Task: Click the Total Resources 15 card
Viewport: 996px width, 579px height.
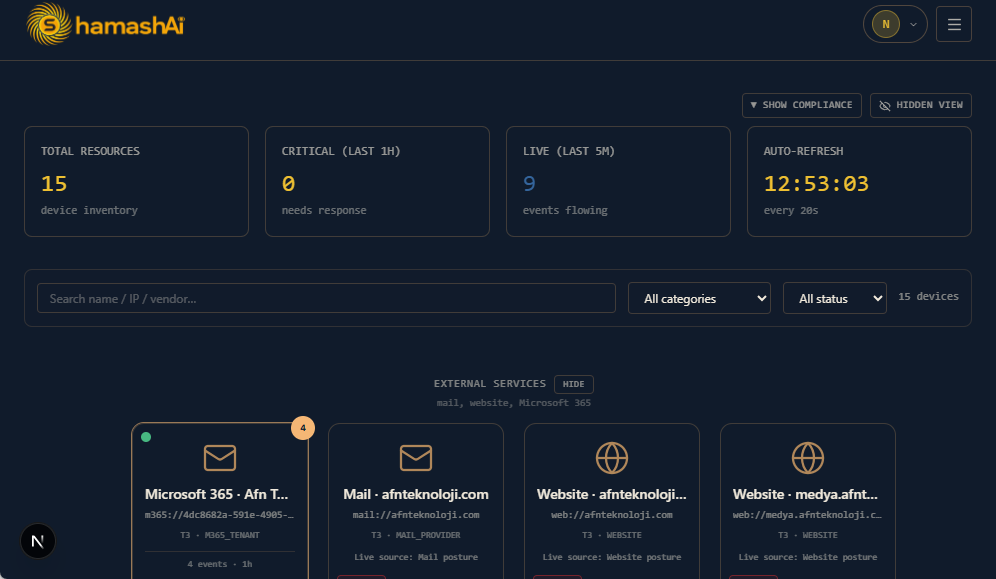Action: coord(136,182)
